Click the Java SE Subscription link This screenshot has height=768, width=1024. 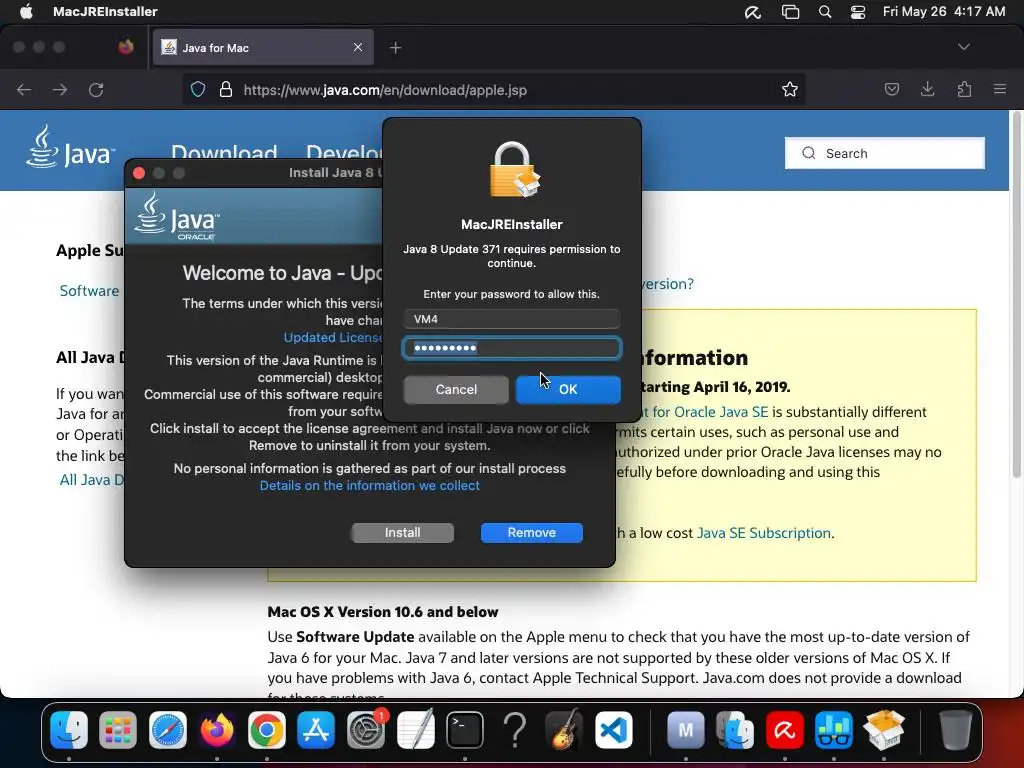(x=763, y=533)
